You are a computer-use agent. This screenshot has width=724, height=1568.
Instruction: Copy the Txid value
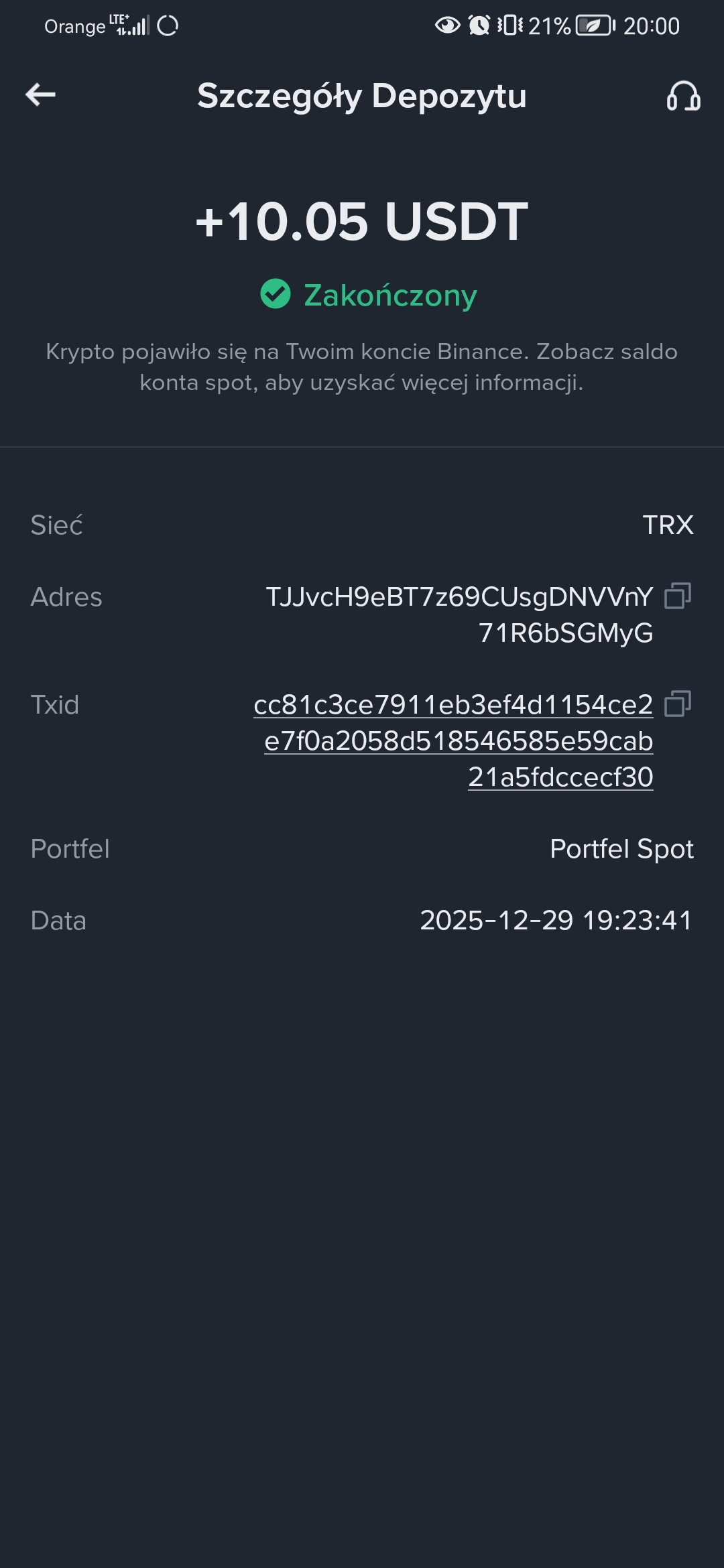click(678, 704)
